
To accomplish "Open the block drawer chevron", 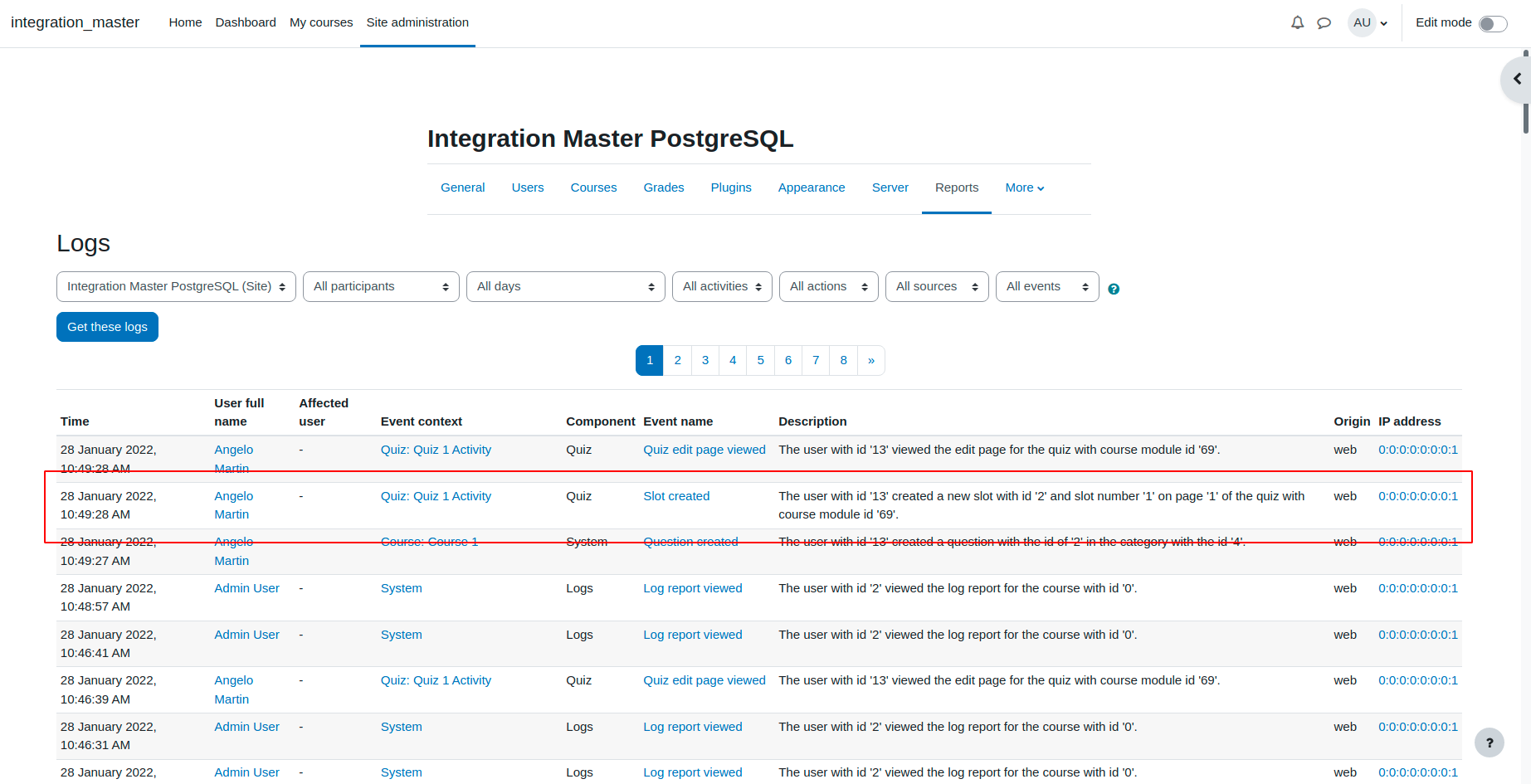I will pyautogui.click(x=1517, y=79).
